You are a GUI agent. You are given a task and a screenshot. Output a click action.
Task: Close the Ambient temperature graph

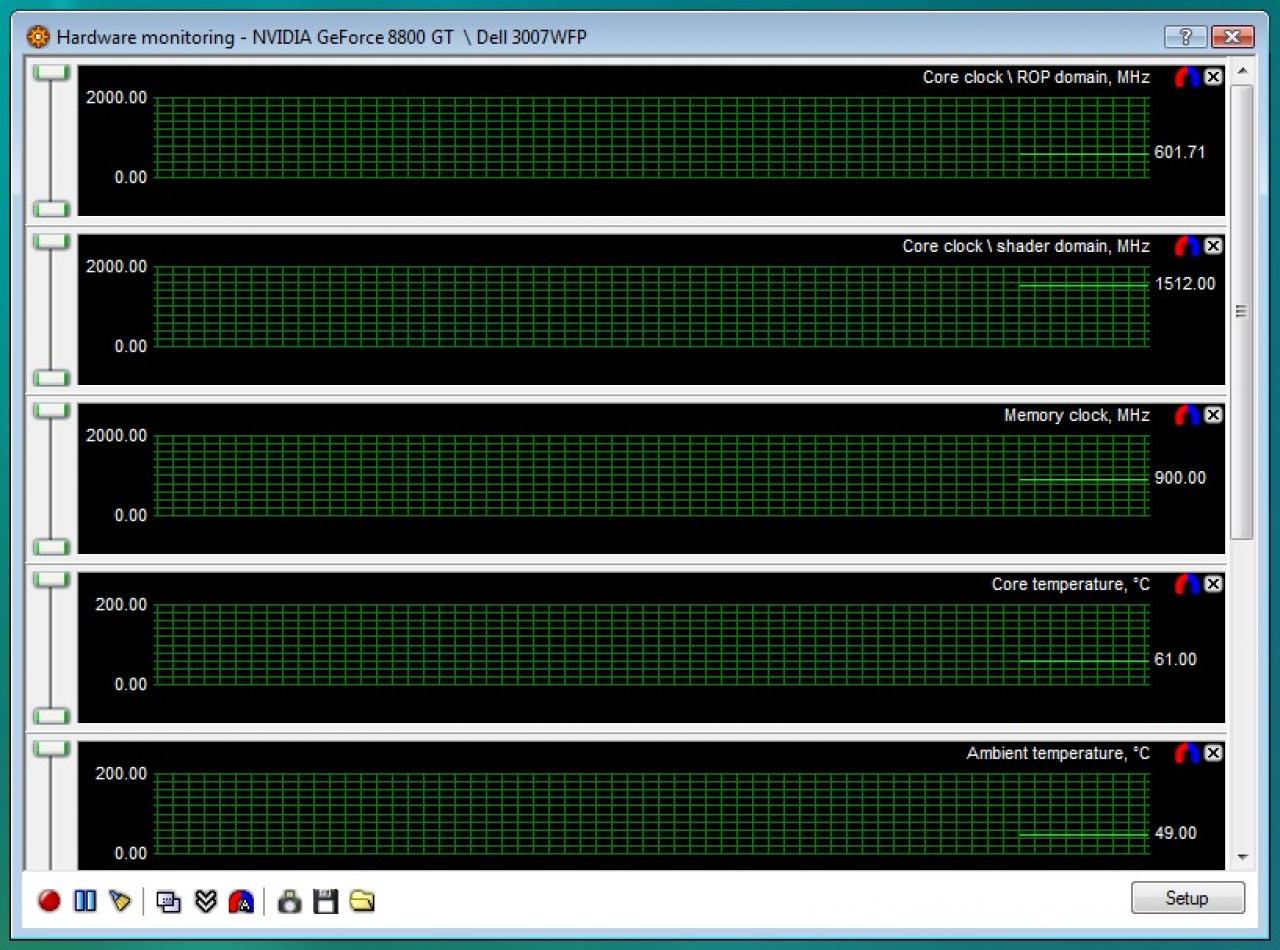pos(1213,753)
